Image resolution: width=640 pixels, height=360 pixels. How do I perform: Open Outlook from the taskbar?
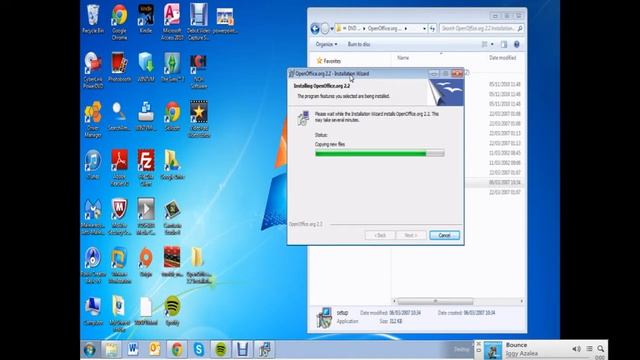(155, 349)
